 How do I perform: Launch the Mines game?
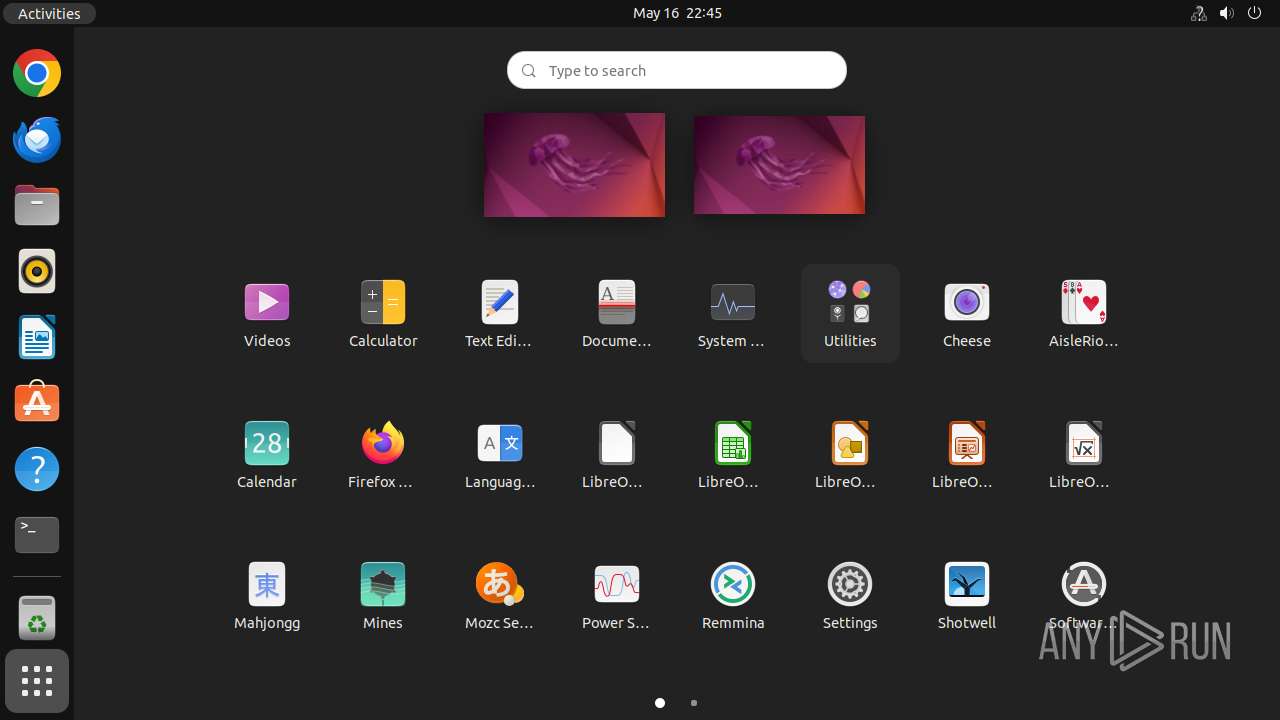click(x=383, y=595)
